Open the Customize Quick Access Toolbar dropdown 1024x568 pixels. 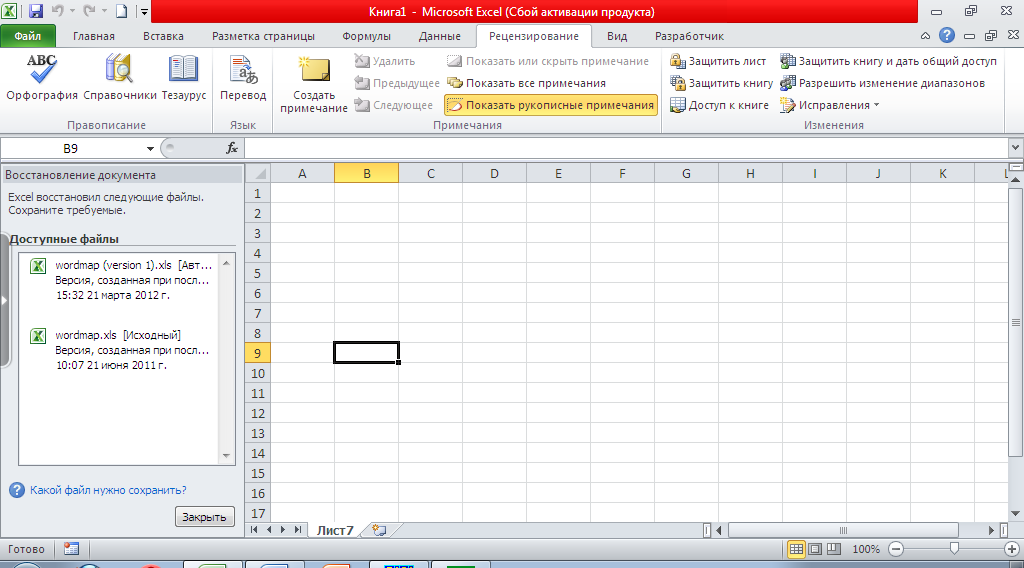[x=144, y=11]
